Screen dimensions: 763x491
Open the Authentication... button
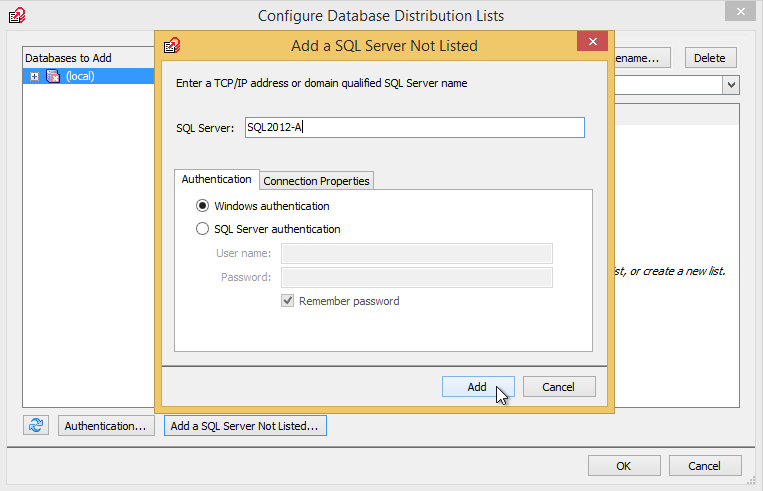(106, 426)
